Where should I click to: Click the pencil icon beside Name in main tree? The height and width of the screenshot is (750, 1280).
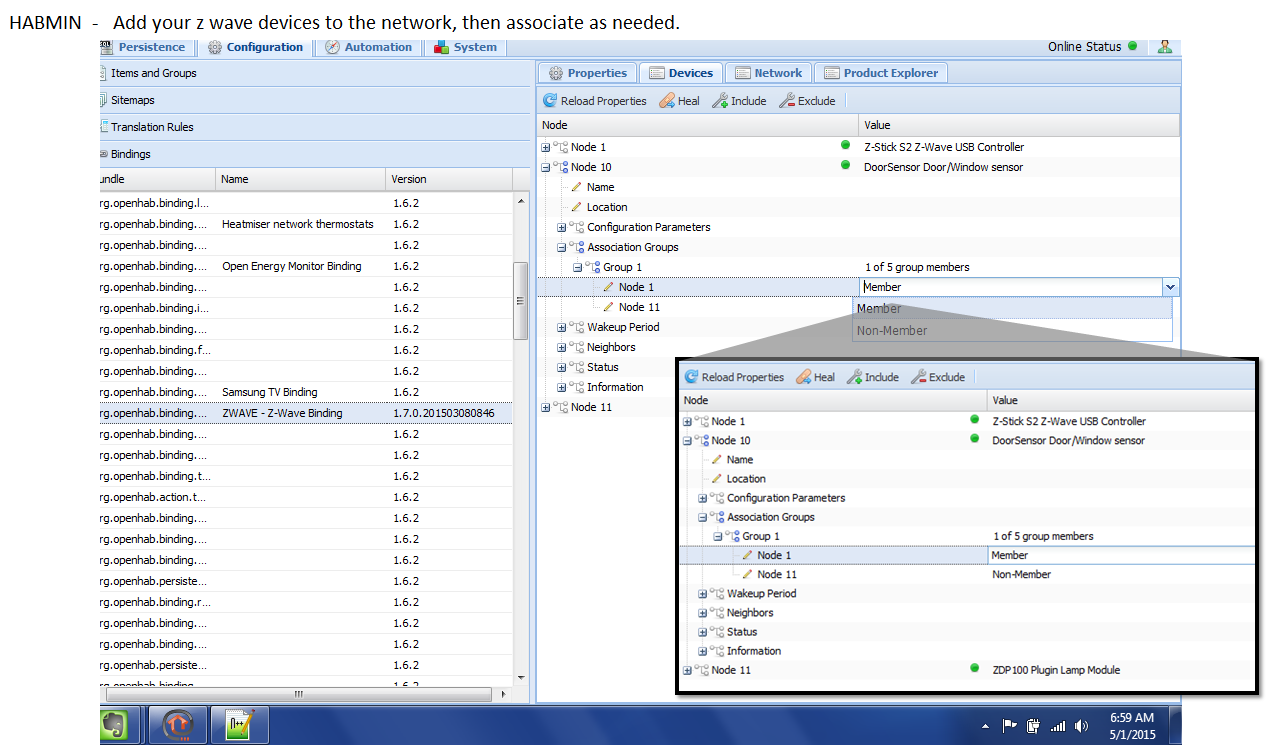576,187
